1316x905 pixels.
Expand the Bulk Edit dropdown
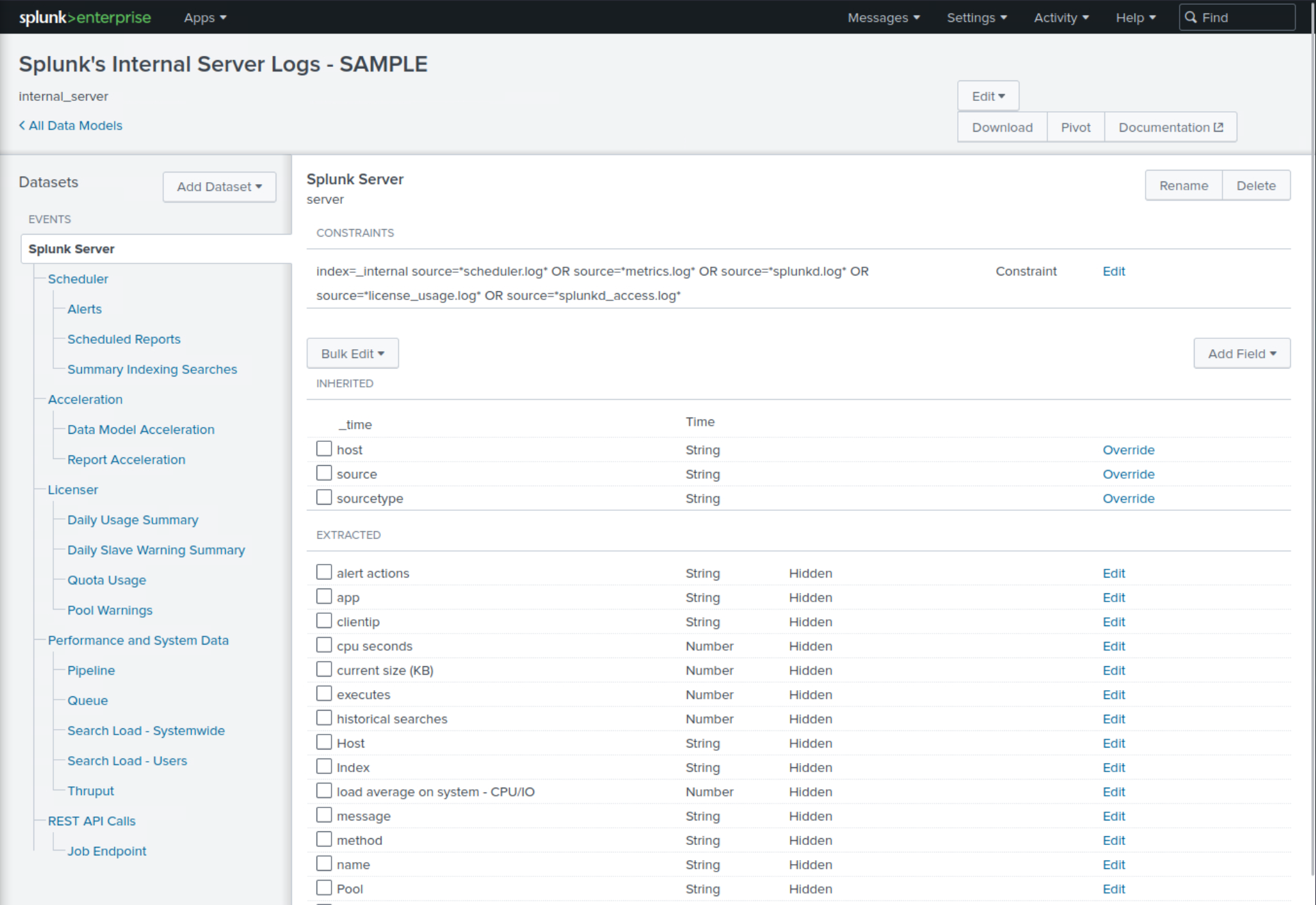tap(352, 354)
